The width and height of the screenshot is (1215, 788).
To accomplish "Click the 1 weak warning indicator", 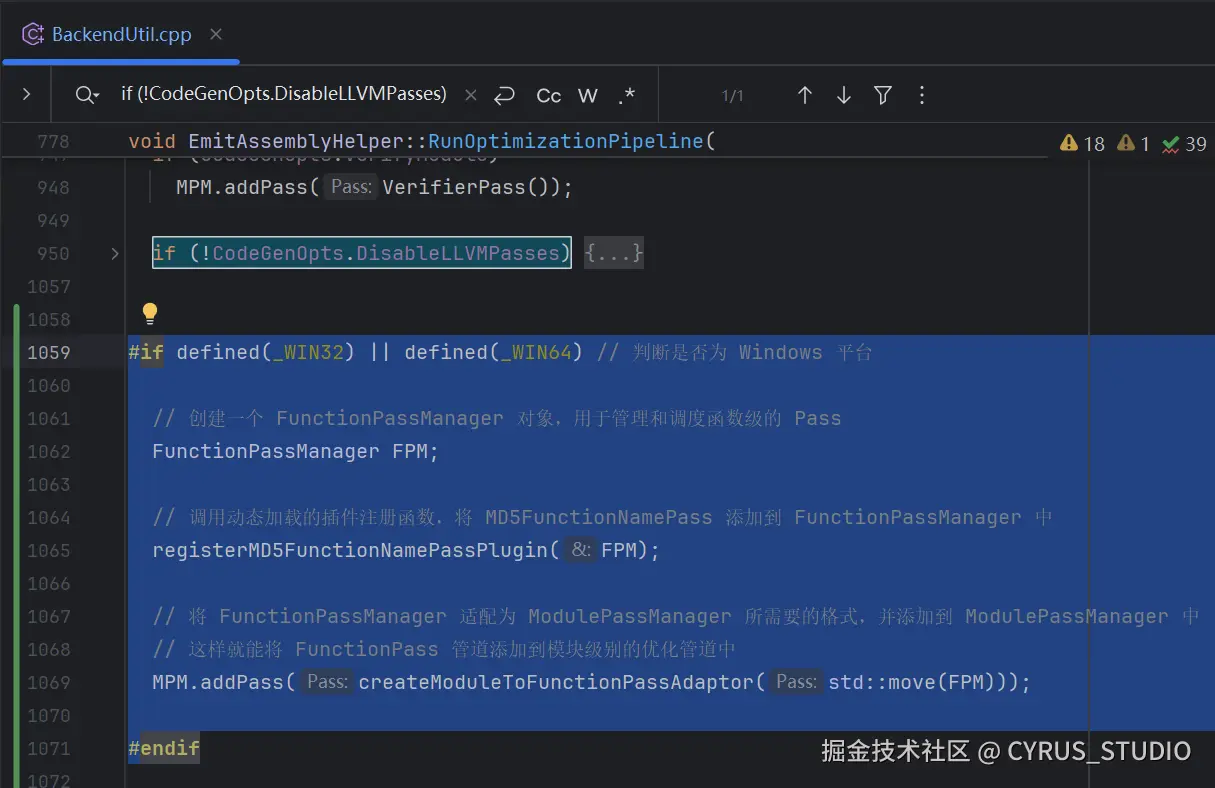I will (1134, 144).
